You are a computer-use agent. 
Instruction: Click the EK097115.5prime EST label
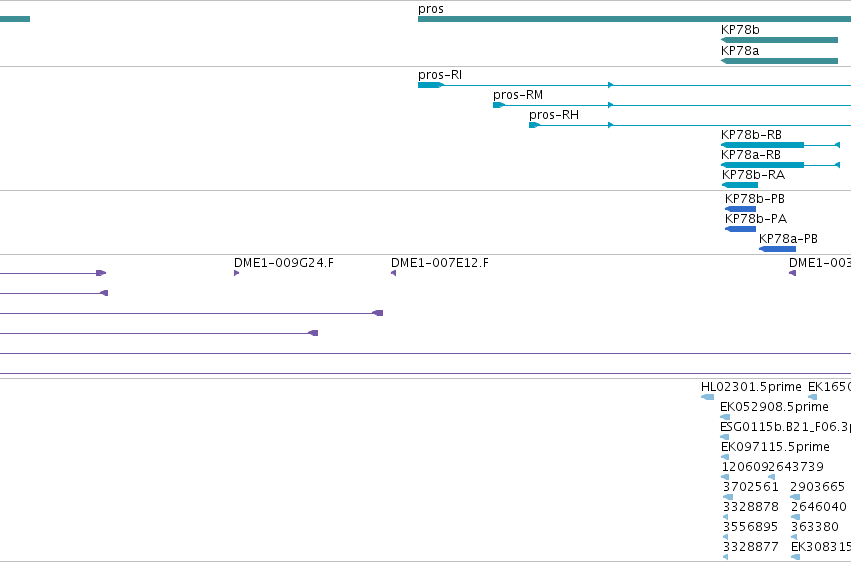pyautogui.click(x=775, y=447)
